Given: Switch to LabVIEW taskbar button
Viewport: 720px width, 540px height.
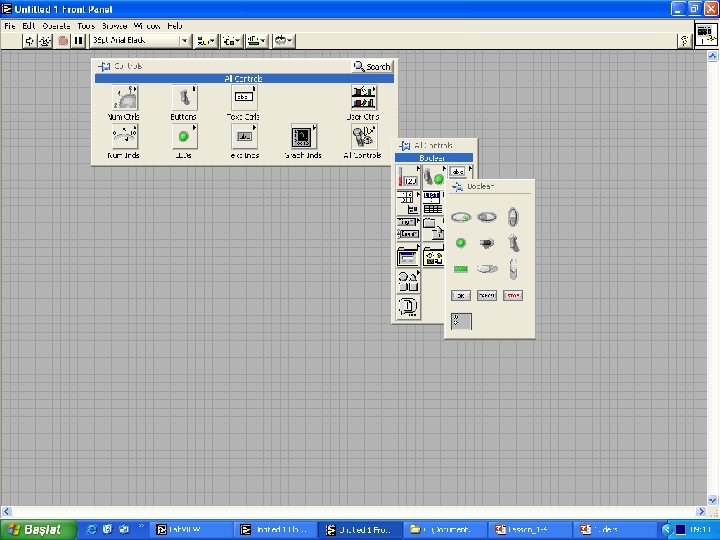Looking at the screenshot, I should click(192, 530).
